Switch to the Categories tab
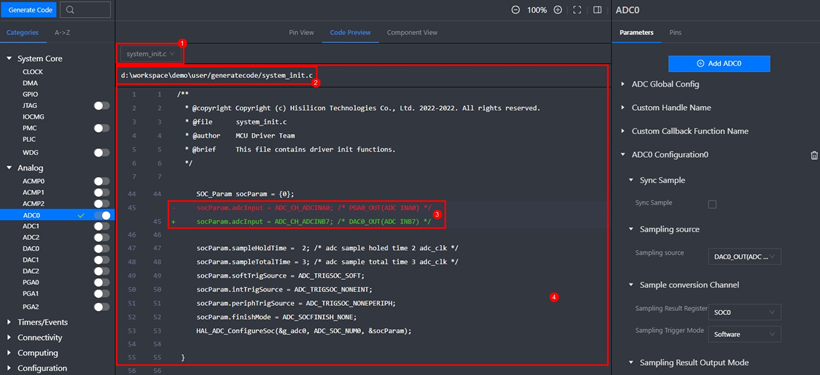The width and height of the screenshot is (820, 375). (x=22, y=32)
